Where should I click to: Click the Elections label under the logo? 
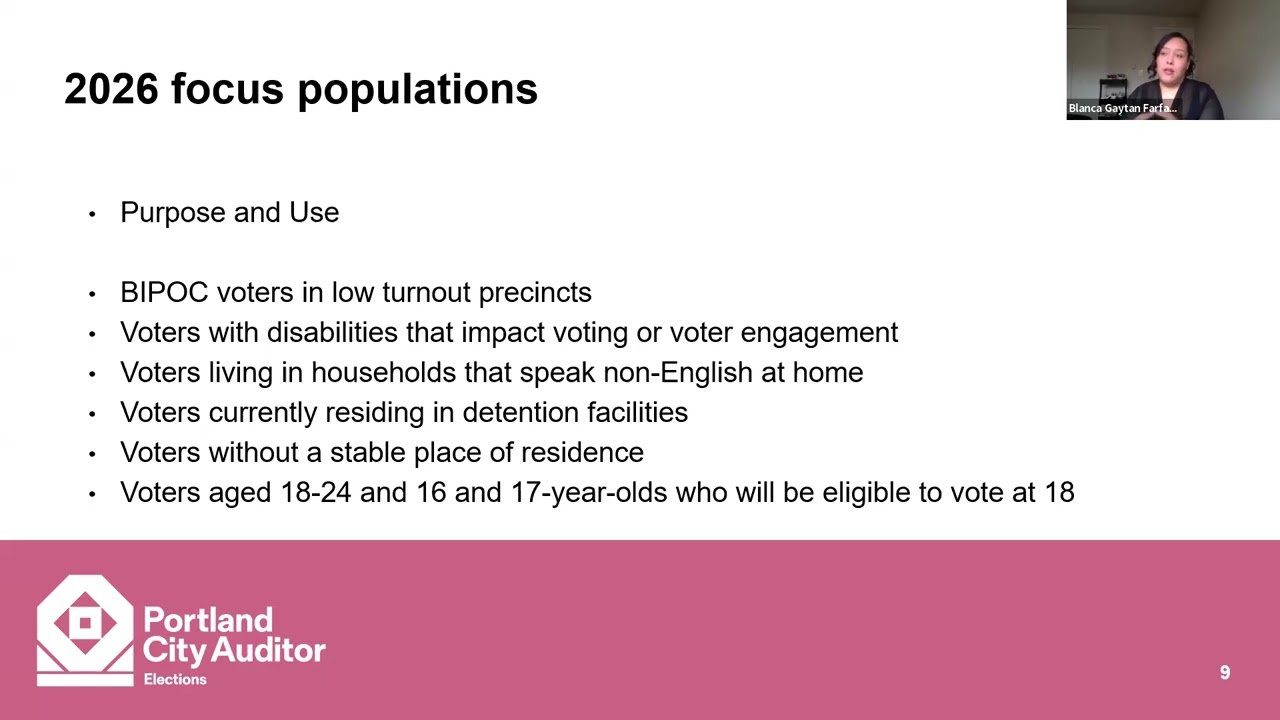(x=175, y=679)
